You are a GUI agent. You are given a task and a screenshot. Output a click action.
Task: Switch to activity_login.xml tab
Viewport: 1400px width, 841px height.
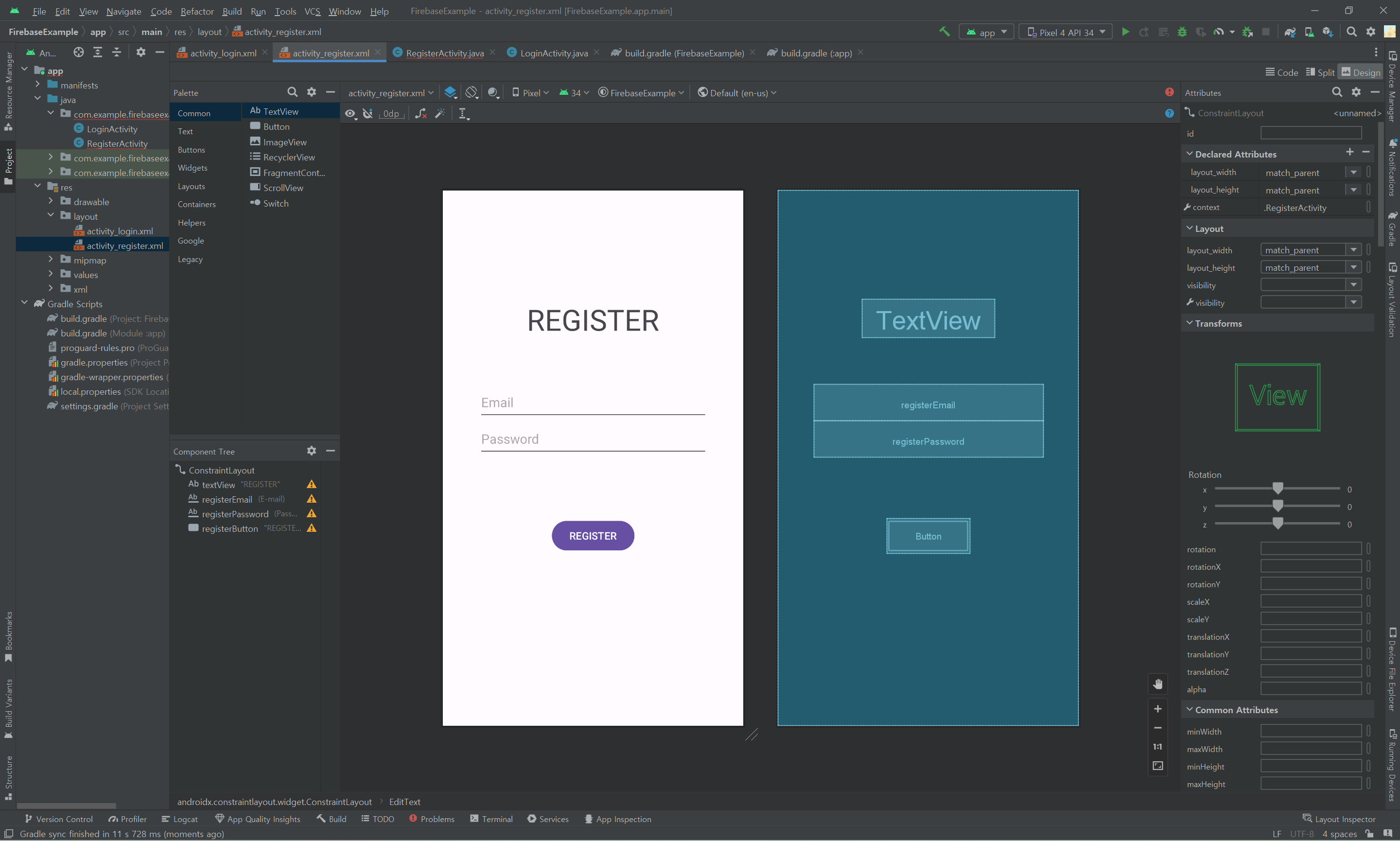[x=223, y=53]
